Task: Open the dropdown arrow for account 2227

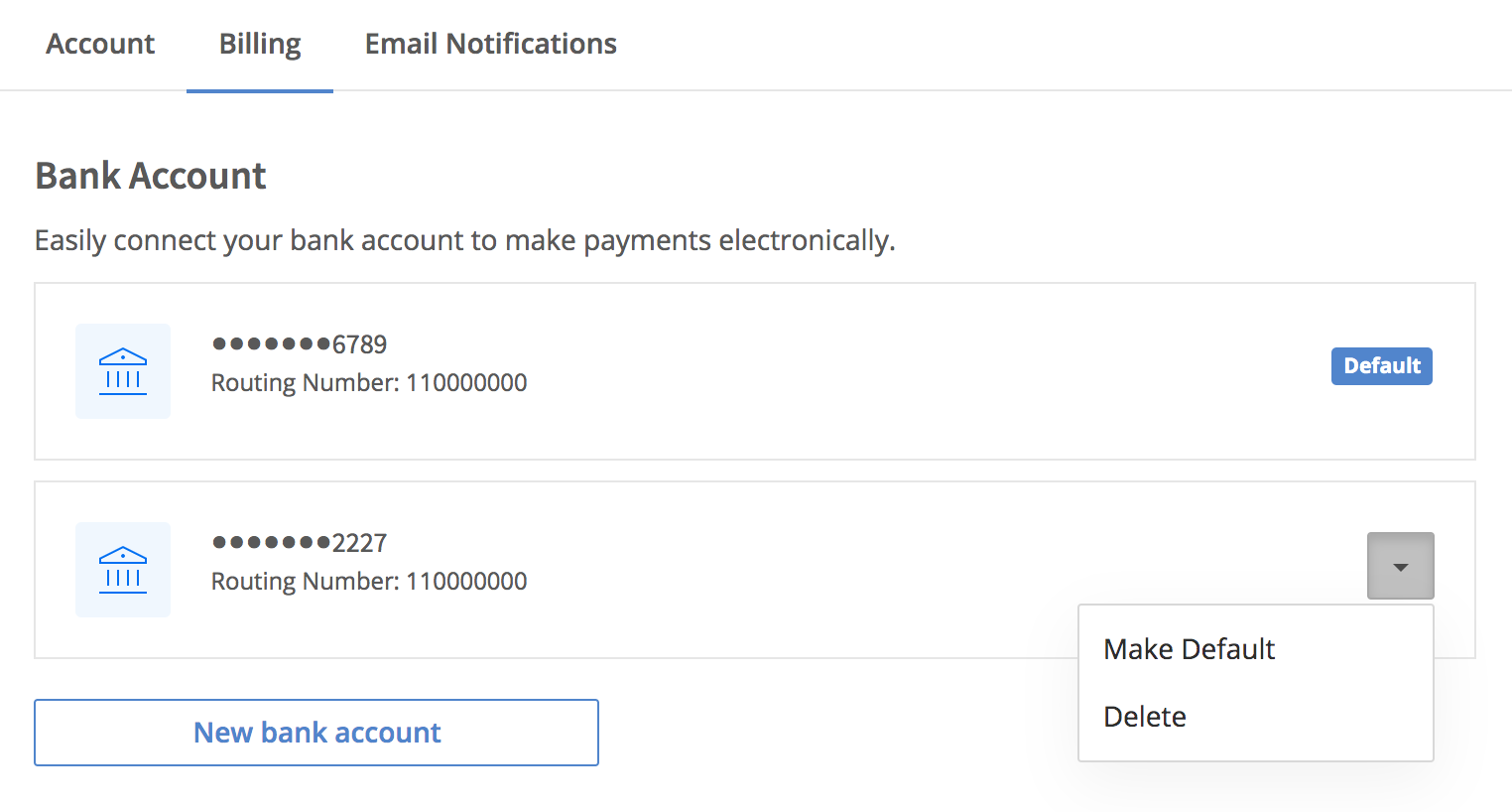Action: point(1400,567)
